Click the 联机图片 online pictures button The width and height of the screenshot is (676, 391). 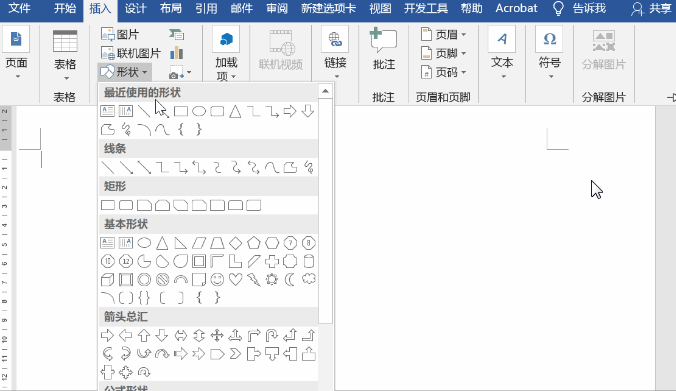tap(131, 53)
